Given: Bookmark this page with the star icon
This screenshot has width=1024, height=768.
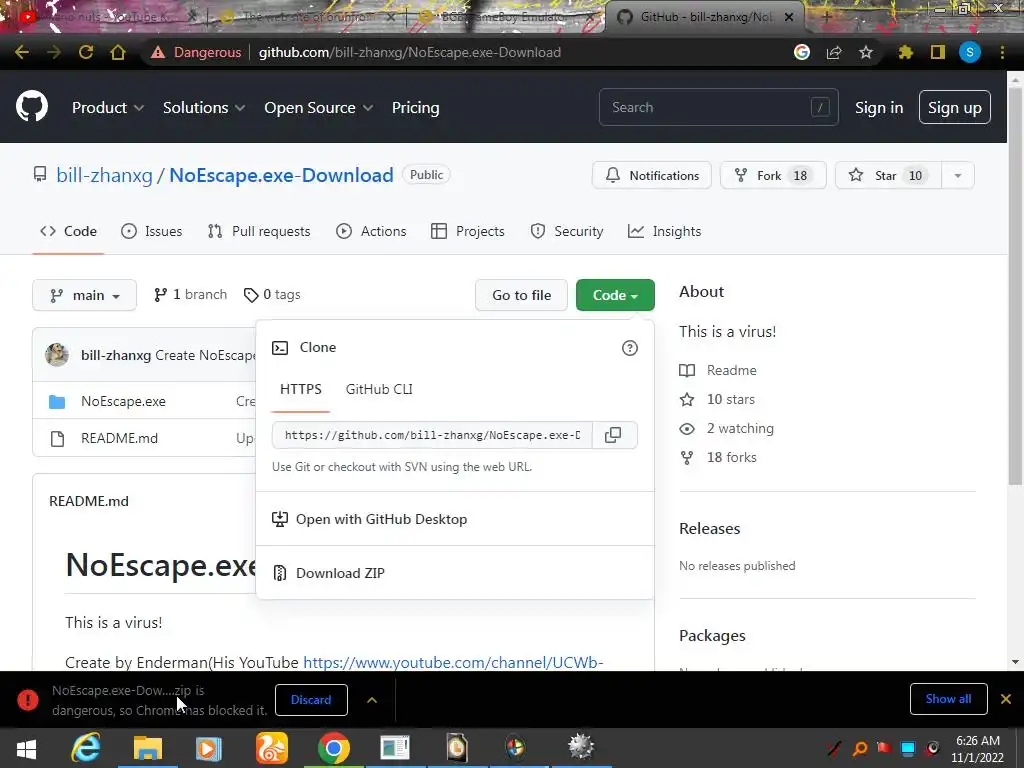Looking at the screenshot, I should (866, 52).
